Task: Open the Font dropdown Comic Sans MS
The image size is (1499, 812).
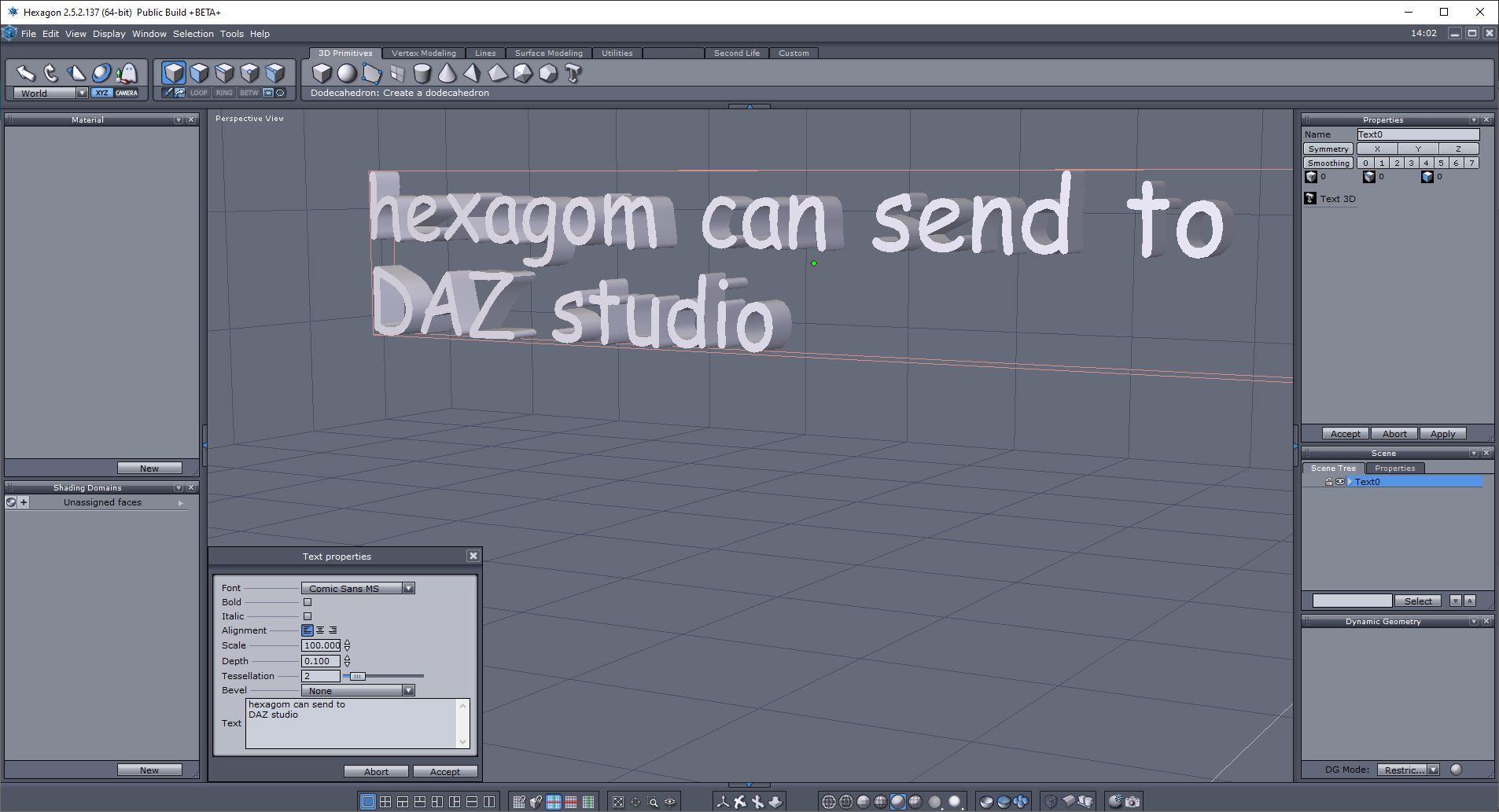Action: [358, 588]
